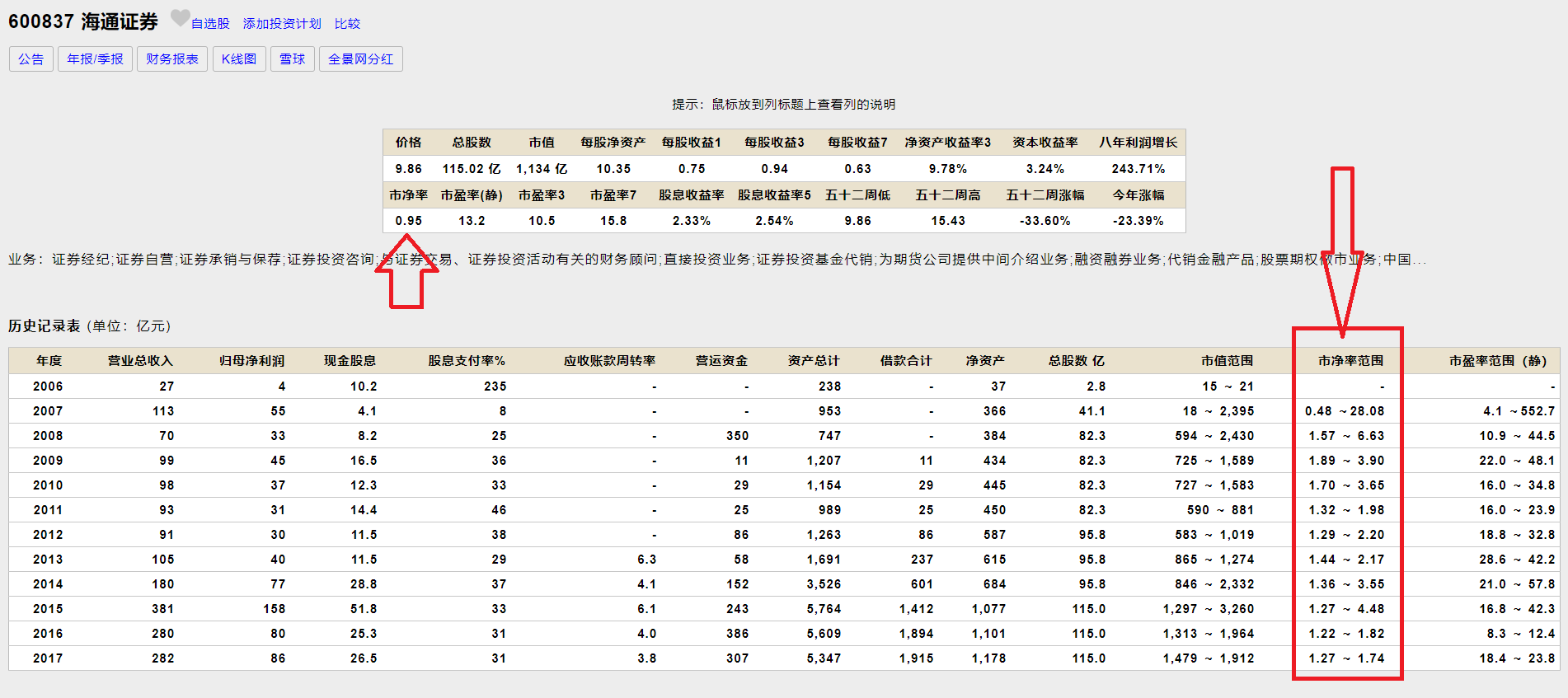
Task: Click the 业务 description text line
Action: click(x=717, y=260)
